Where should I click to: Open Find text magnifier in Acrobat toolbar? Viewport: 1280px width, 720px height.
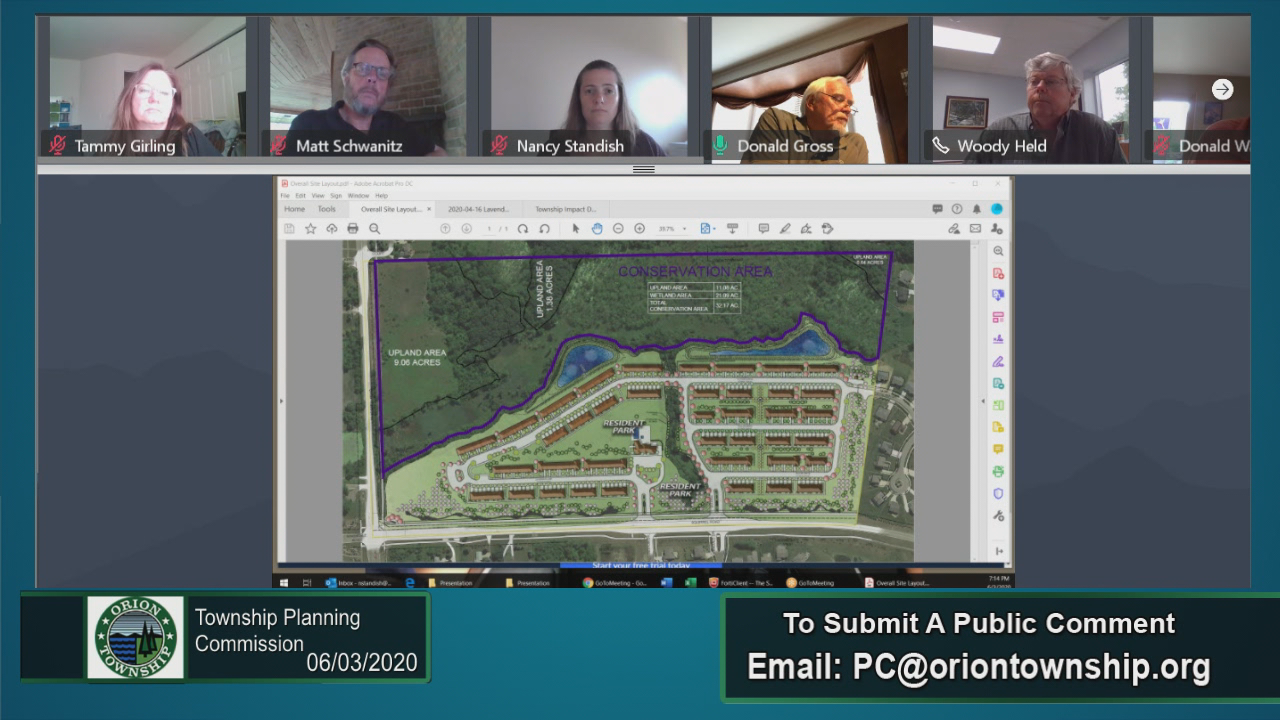(x=375, y=229)
